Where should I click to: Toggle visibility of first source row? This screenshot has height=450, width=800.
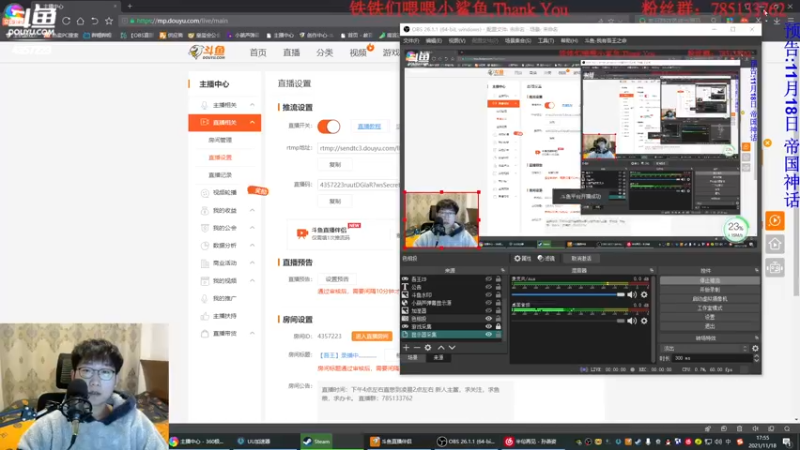pos(488,279)
